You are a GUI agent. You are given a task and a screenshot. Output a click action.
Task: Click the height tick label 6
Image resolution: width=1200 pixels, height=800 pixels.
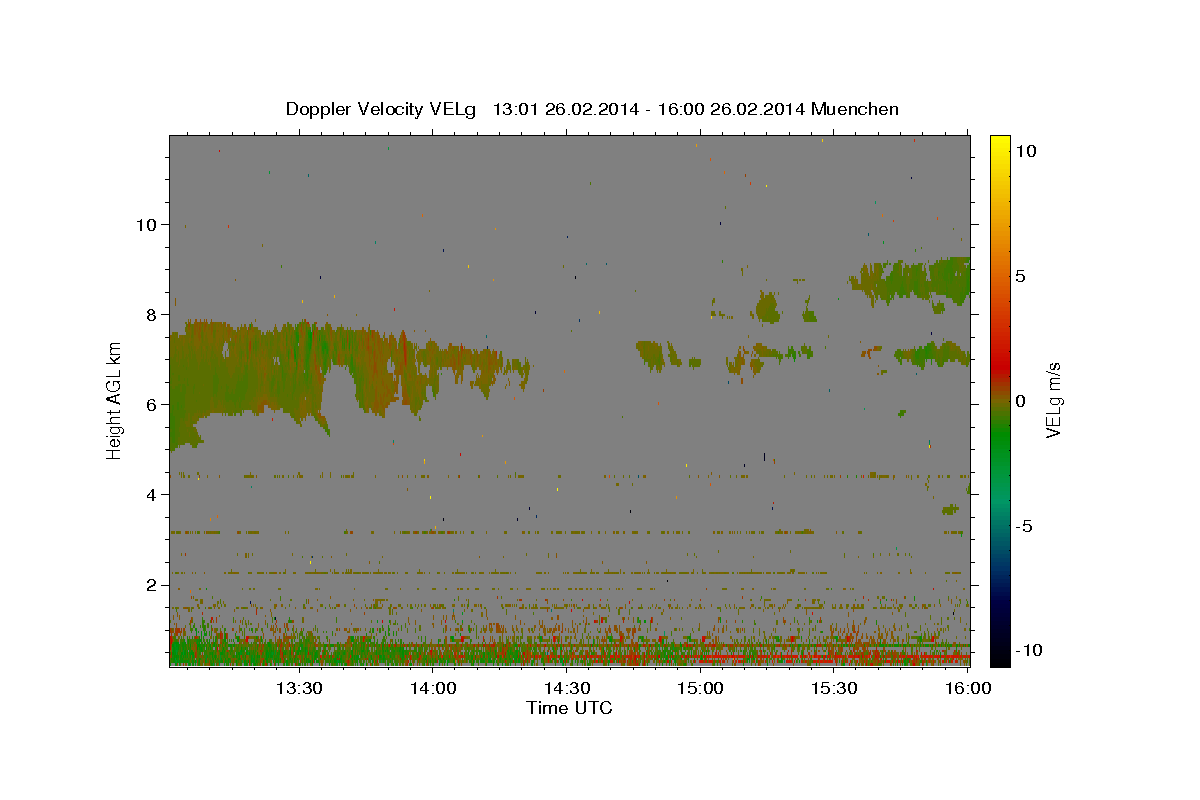[x=151, y=404]
